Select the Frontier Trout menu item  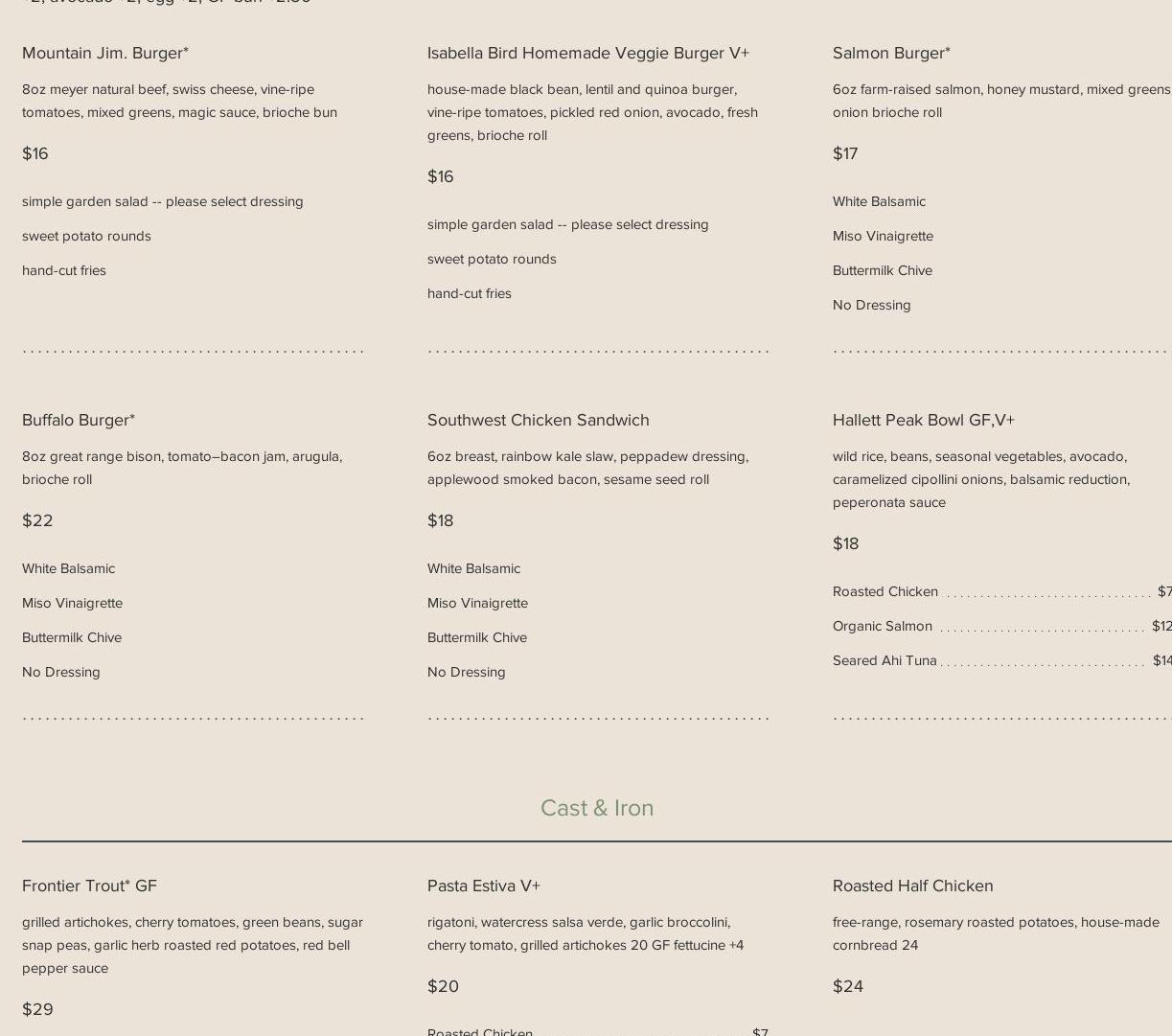click(x=89, y=886)
